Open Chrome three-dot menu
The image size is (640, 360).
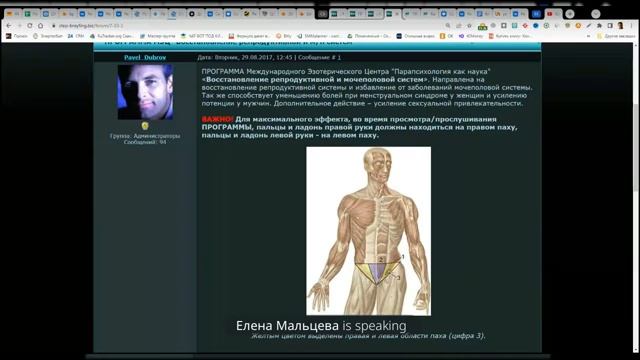point(631,25)
